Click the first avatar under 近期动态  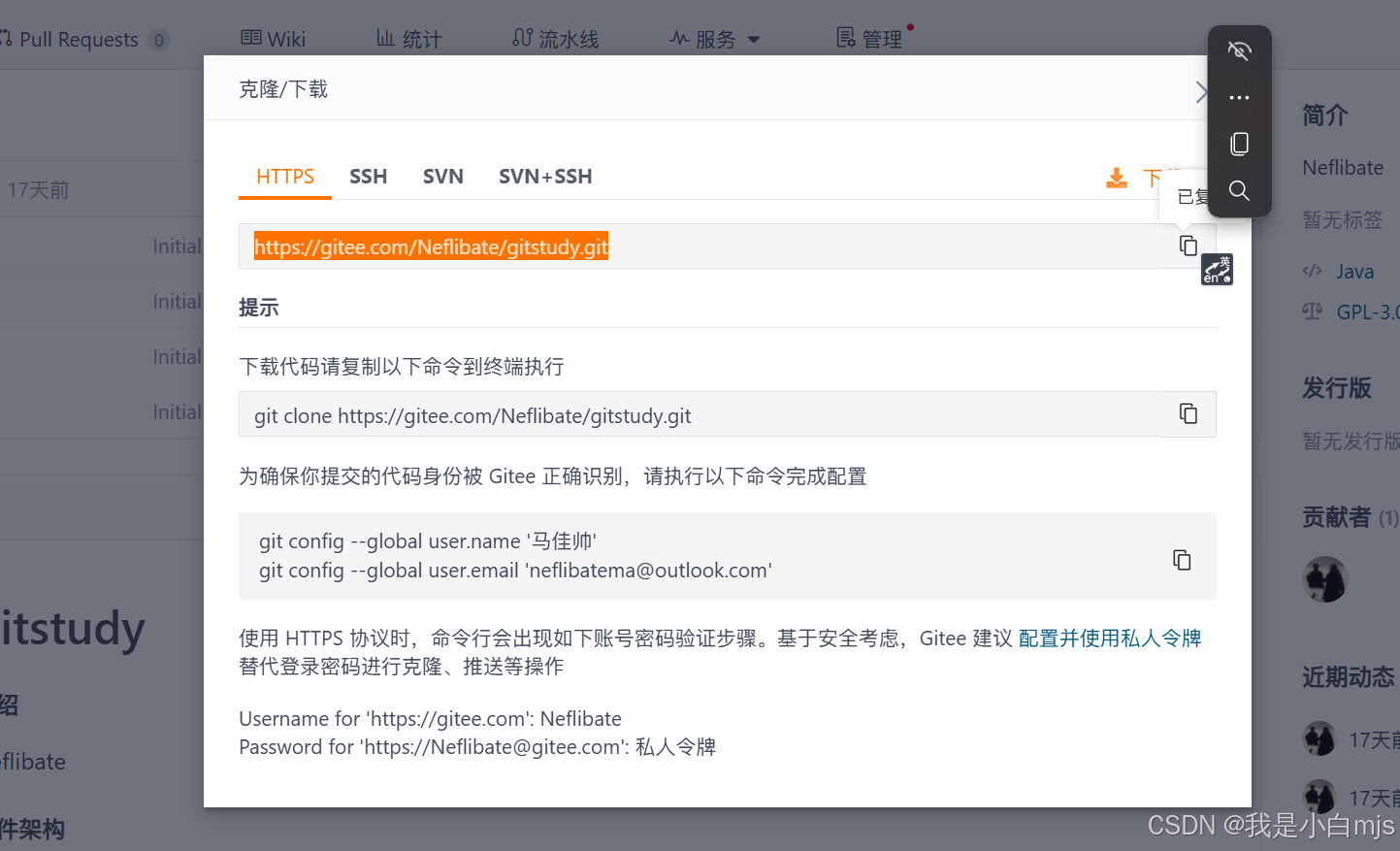[x=1319, y=739]
